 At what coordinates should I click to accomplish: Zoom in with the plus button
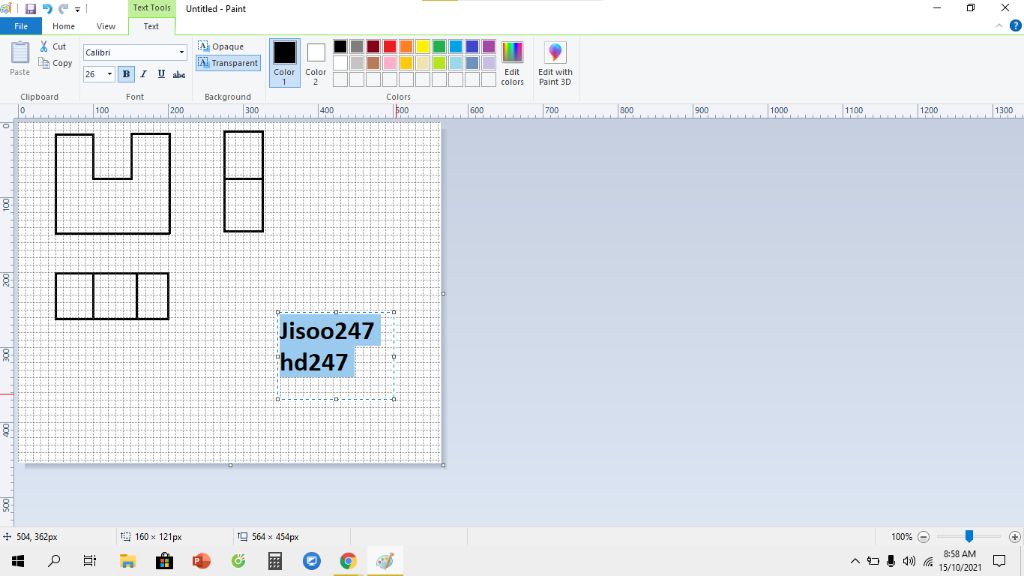pyautogui.click(x=1014, y=537)
